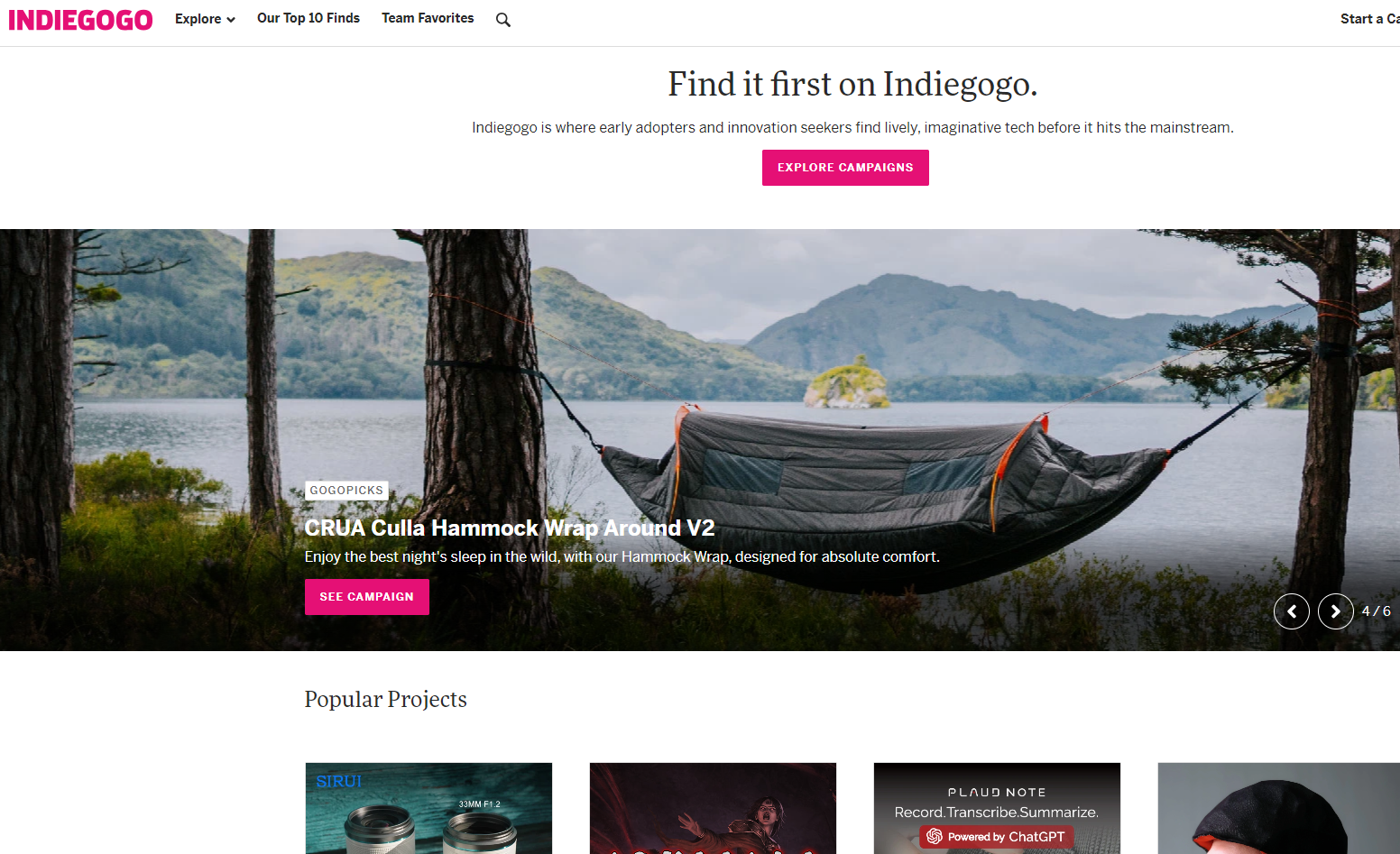Image resolution: width=1400 pixels, height=854 pixels.
Task: Click the Explore Campaigns button
Action: point(845,168)
